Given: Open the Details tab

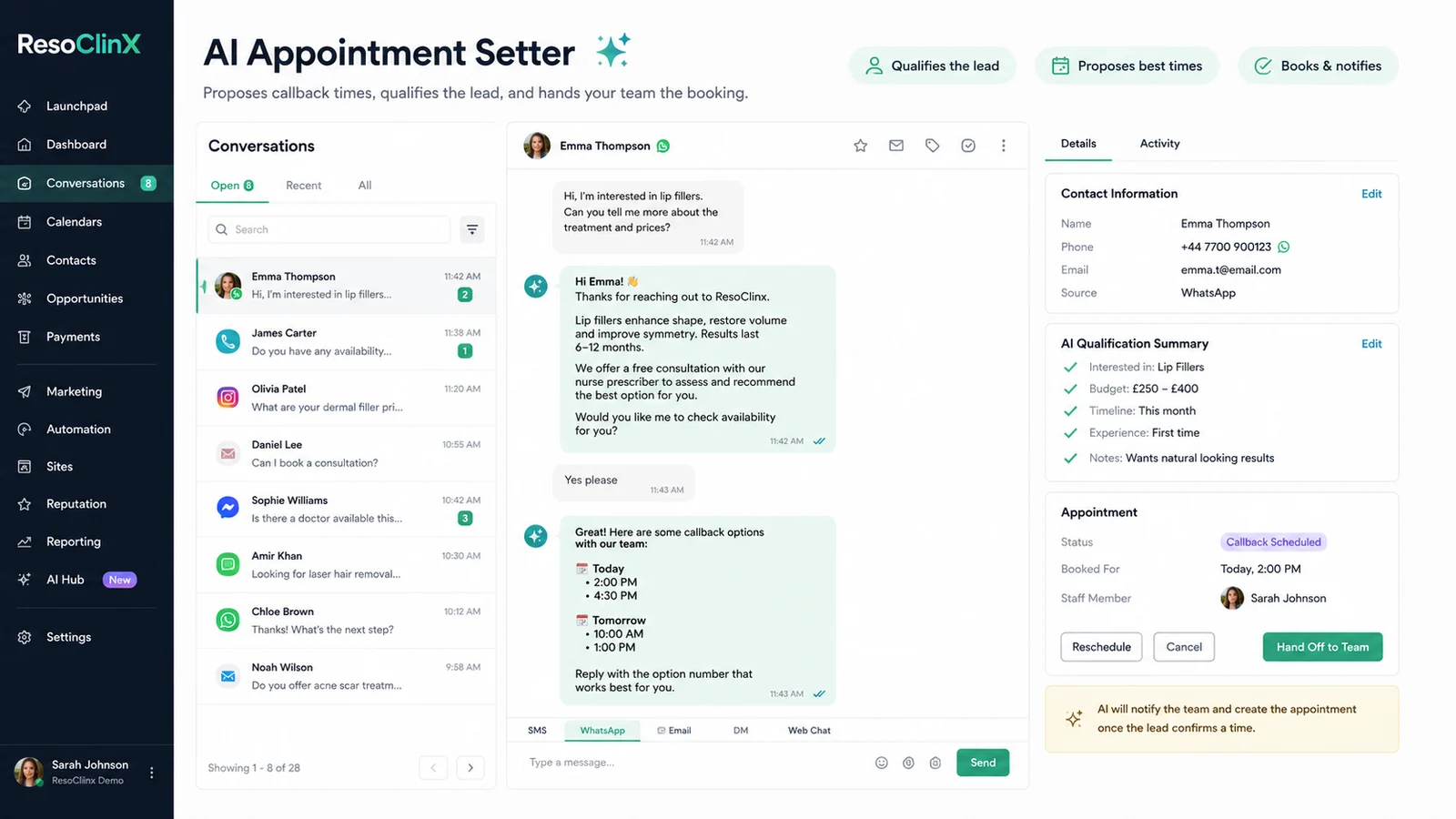Looking at the screenshot, I should [1078, 144].
